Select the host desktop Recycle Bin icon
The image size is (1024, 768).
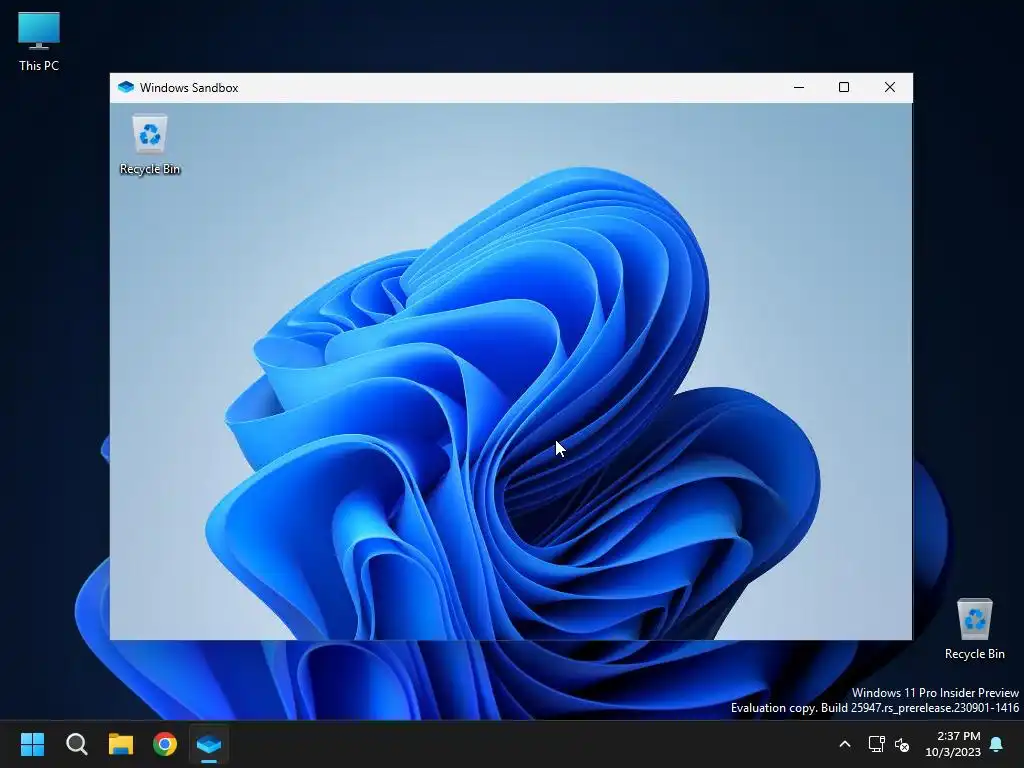(x=974, y=630)
